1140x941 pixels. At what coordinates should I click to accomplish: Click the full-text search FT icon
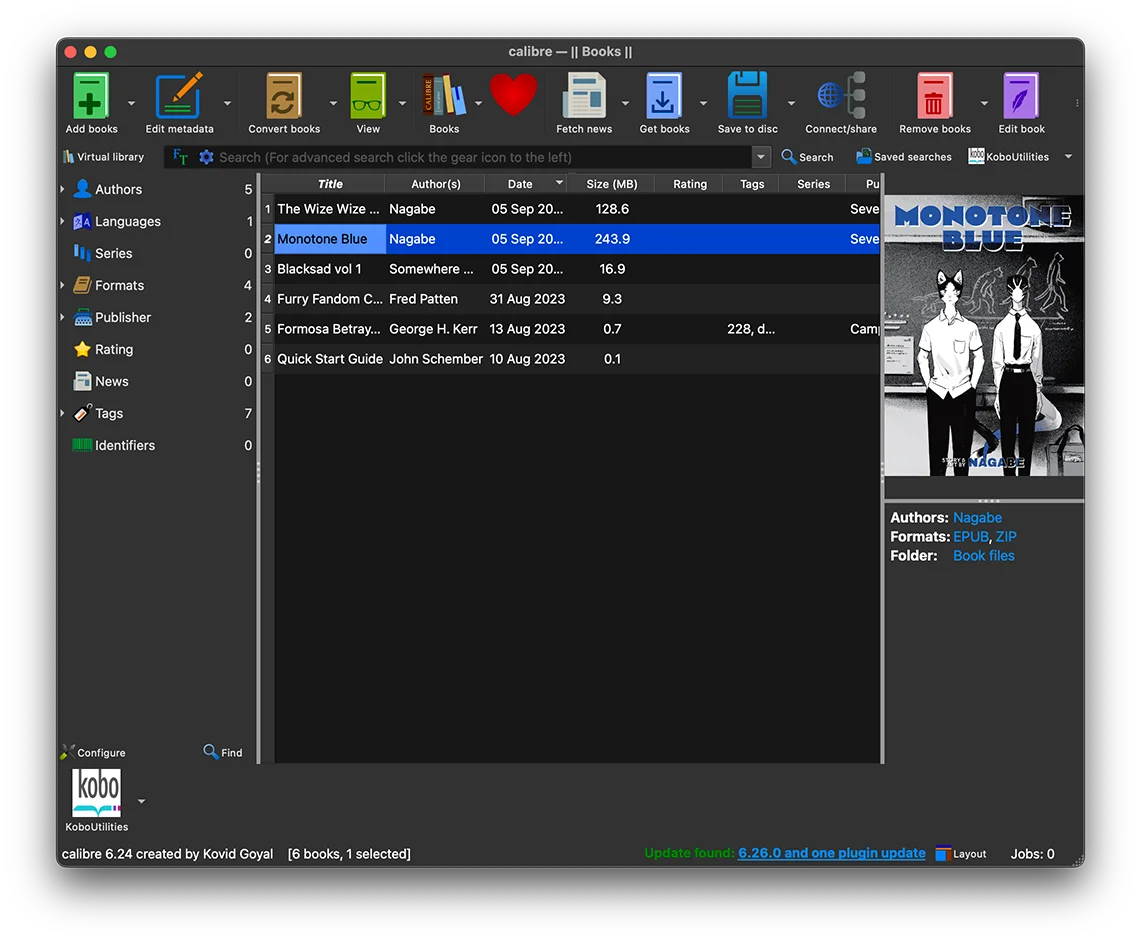coord(180,157)
